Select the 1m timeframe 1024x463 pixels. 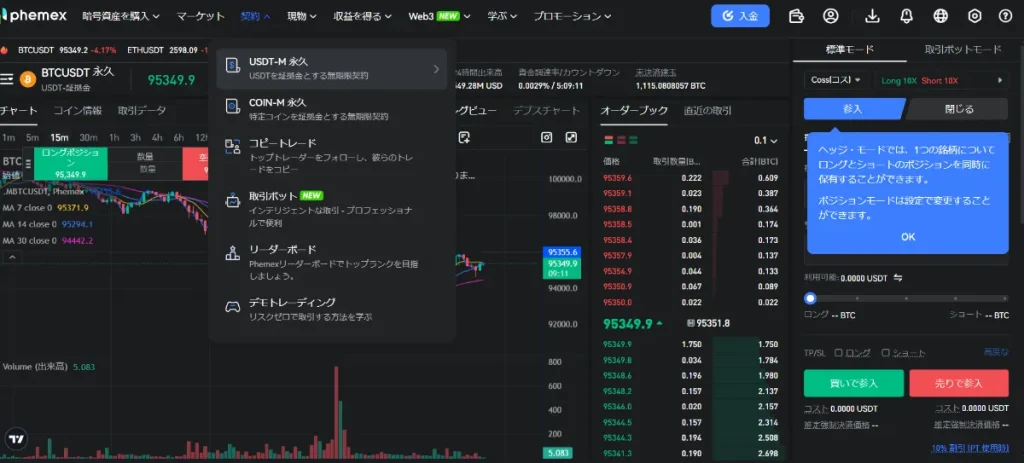tap(8, 137)
